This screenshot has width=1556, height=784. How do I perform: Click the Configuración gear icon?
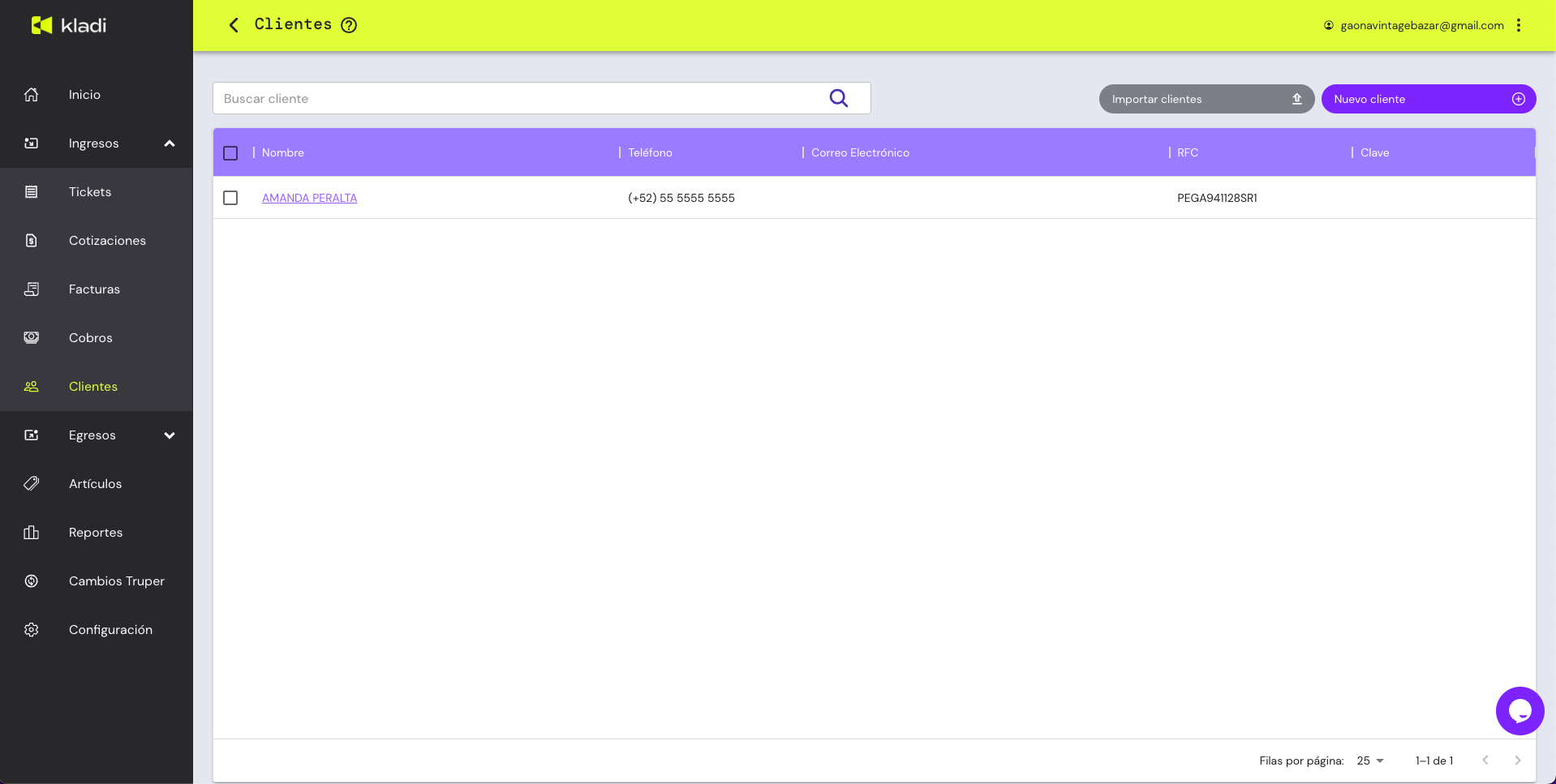pos(32,630)
